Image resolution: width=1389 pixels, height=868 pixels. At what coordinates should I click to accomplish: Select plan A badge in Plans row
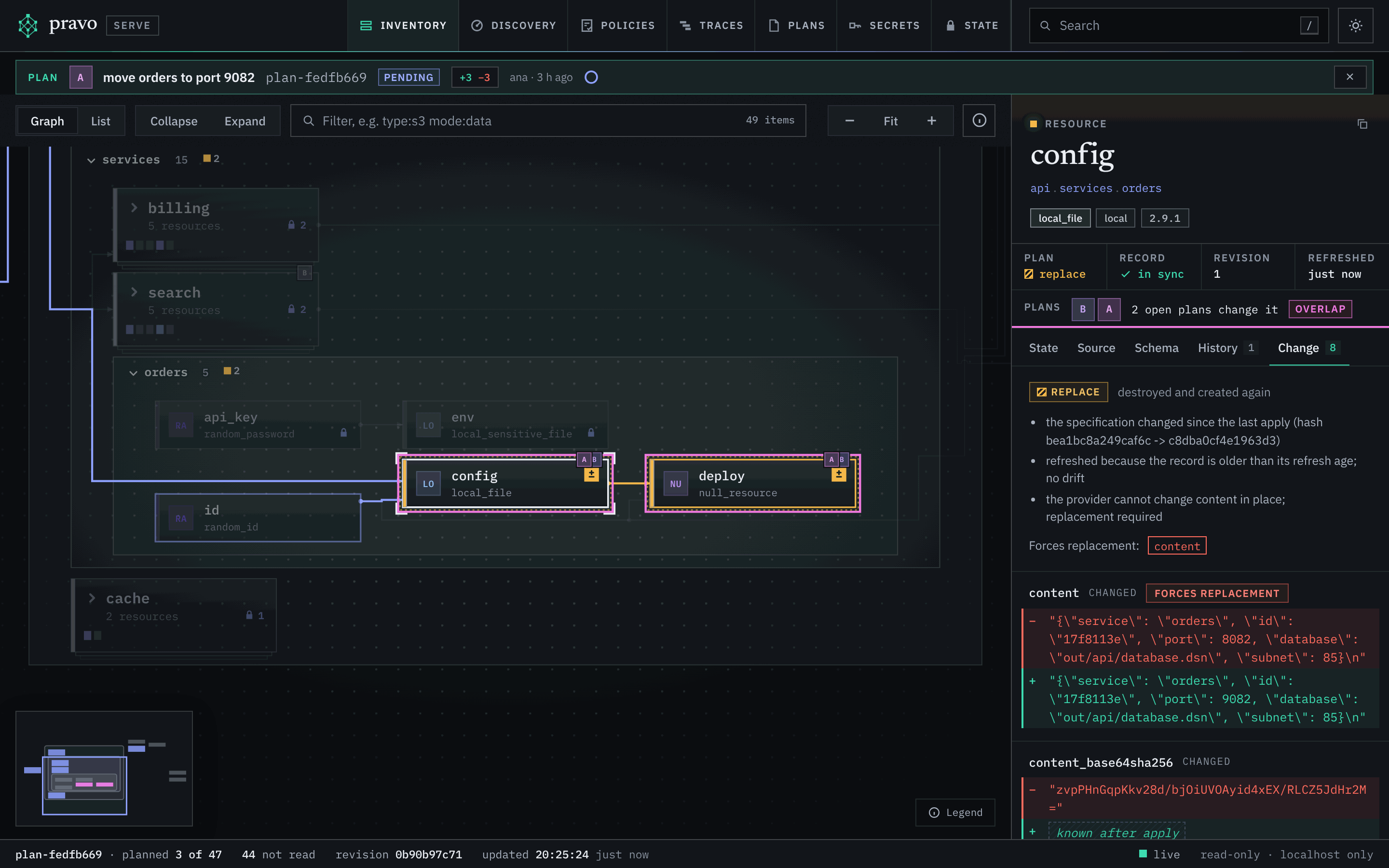click(1109, 309)
